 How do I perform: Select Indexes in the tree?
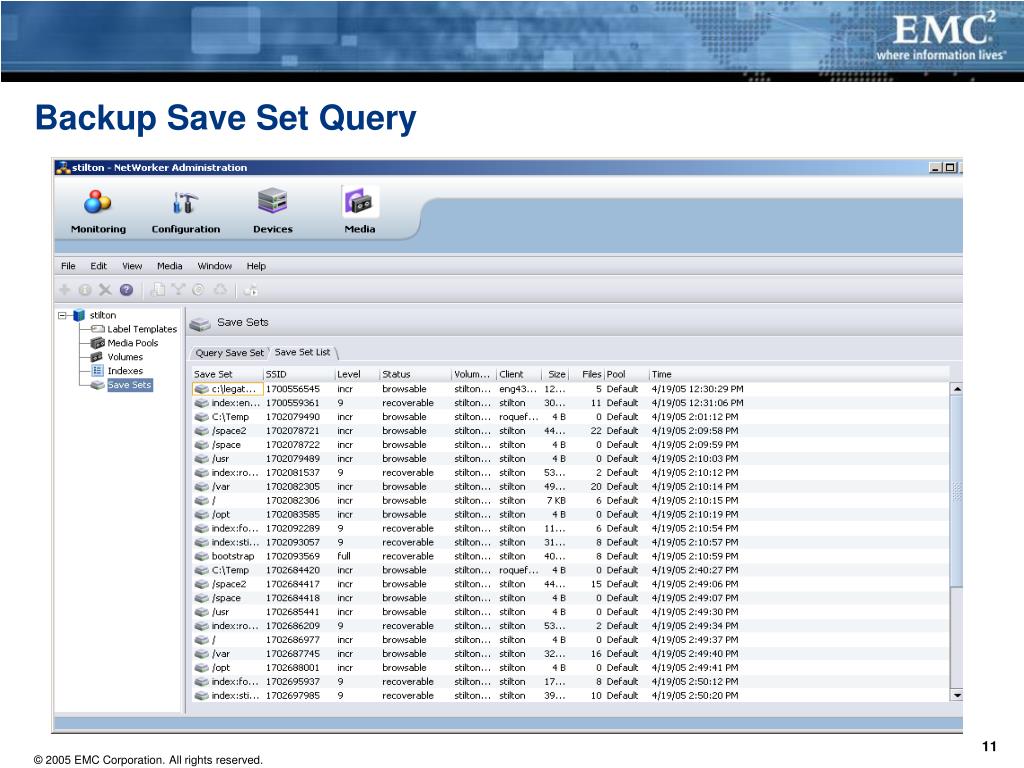tap(125, 371)
